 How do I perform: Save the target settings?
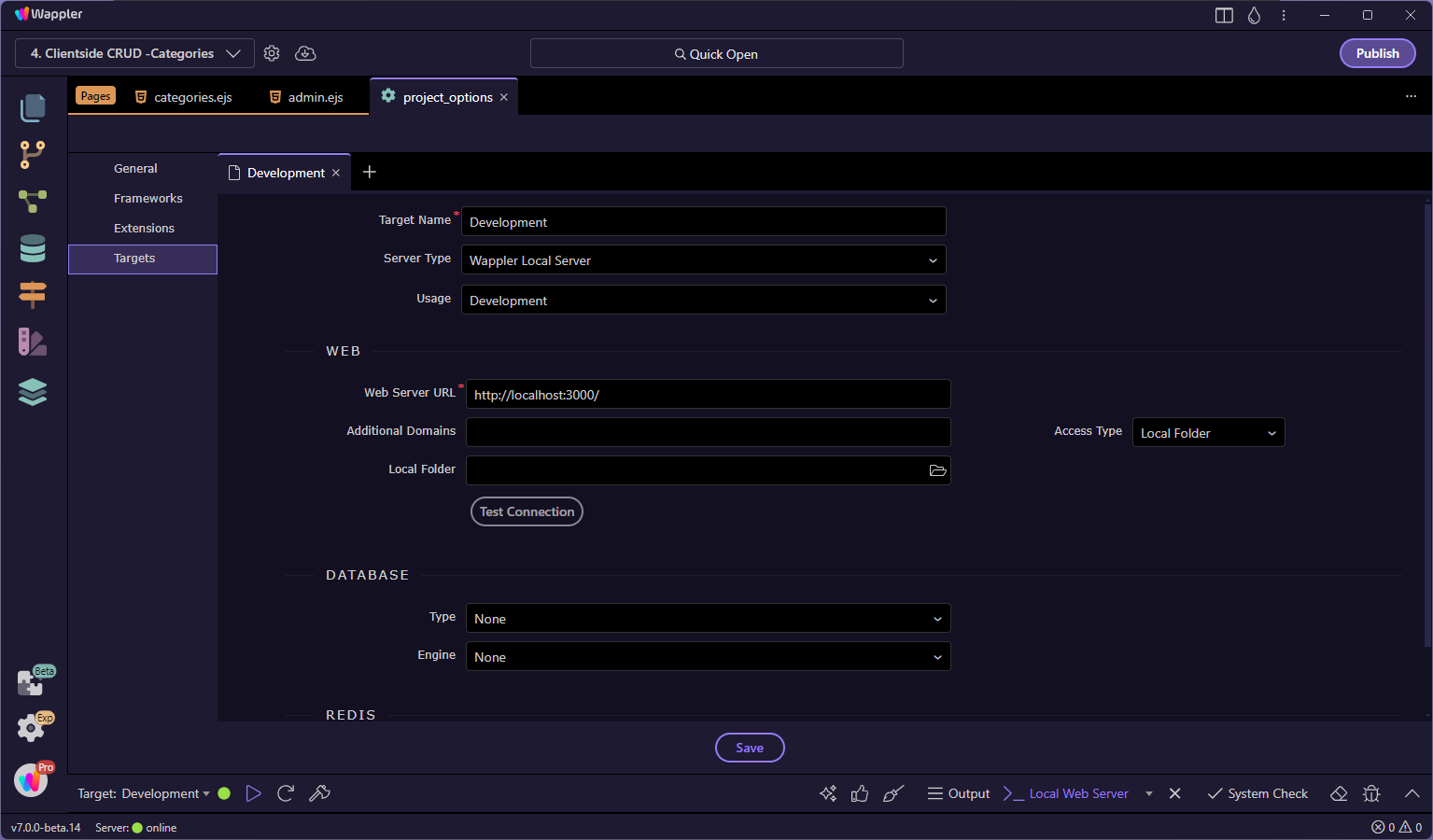[x=749, y=747]
